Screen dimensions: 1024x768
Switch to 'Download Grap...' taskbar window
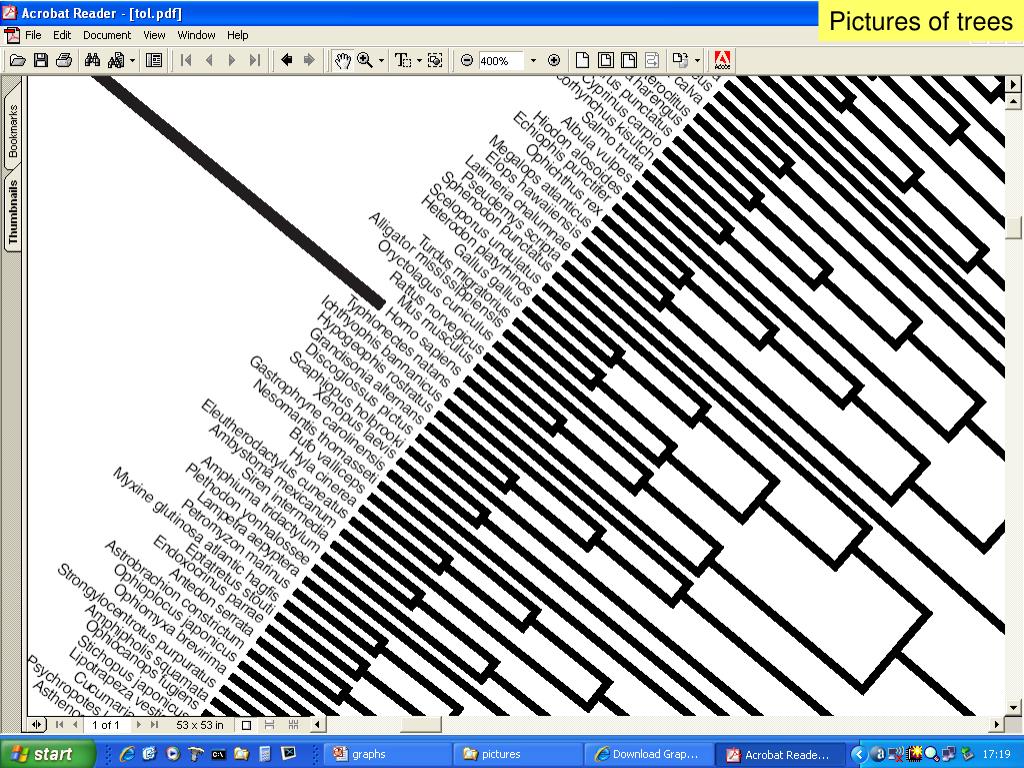648,754
